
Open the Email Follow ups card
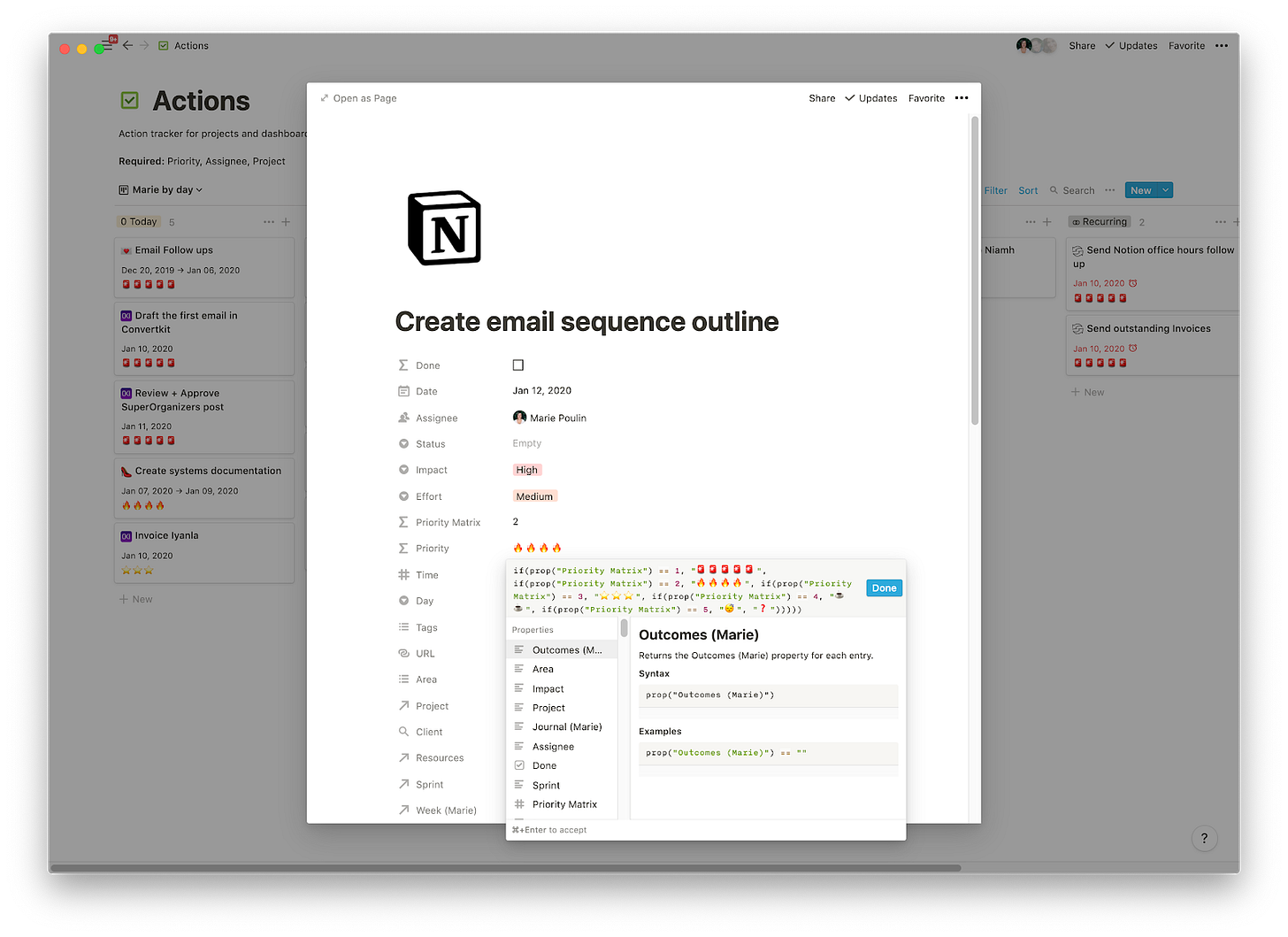[x=204, y=268]
